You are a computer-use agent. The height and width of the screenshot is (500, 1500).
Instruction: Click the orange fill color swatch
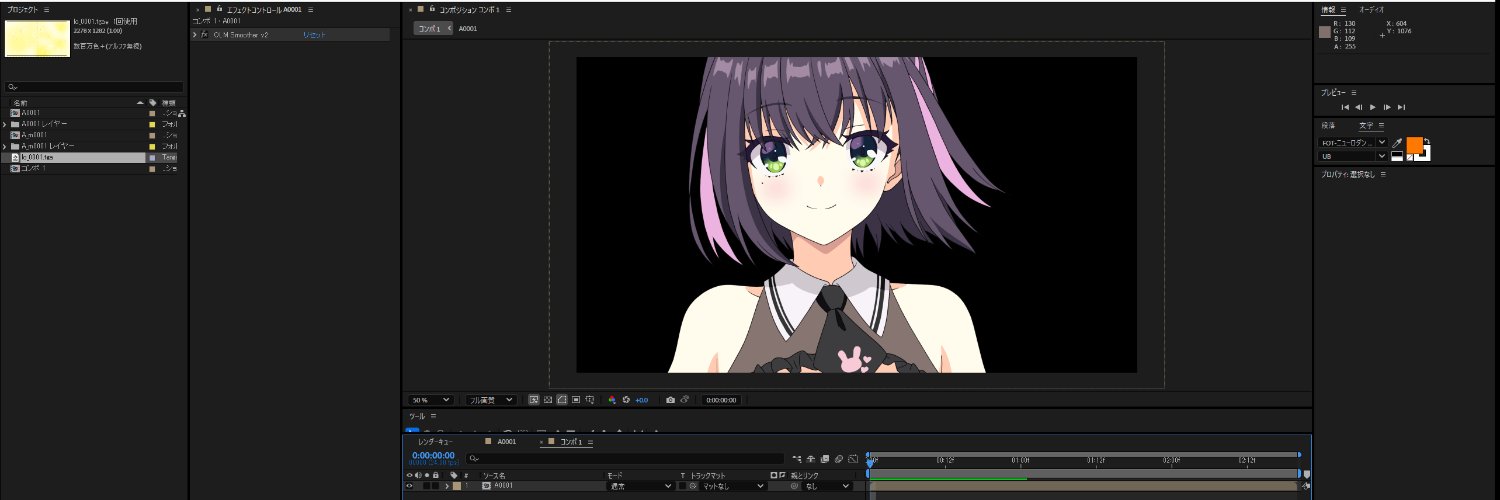(x=1414, y=145)
